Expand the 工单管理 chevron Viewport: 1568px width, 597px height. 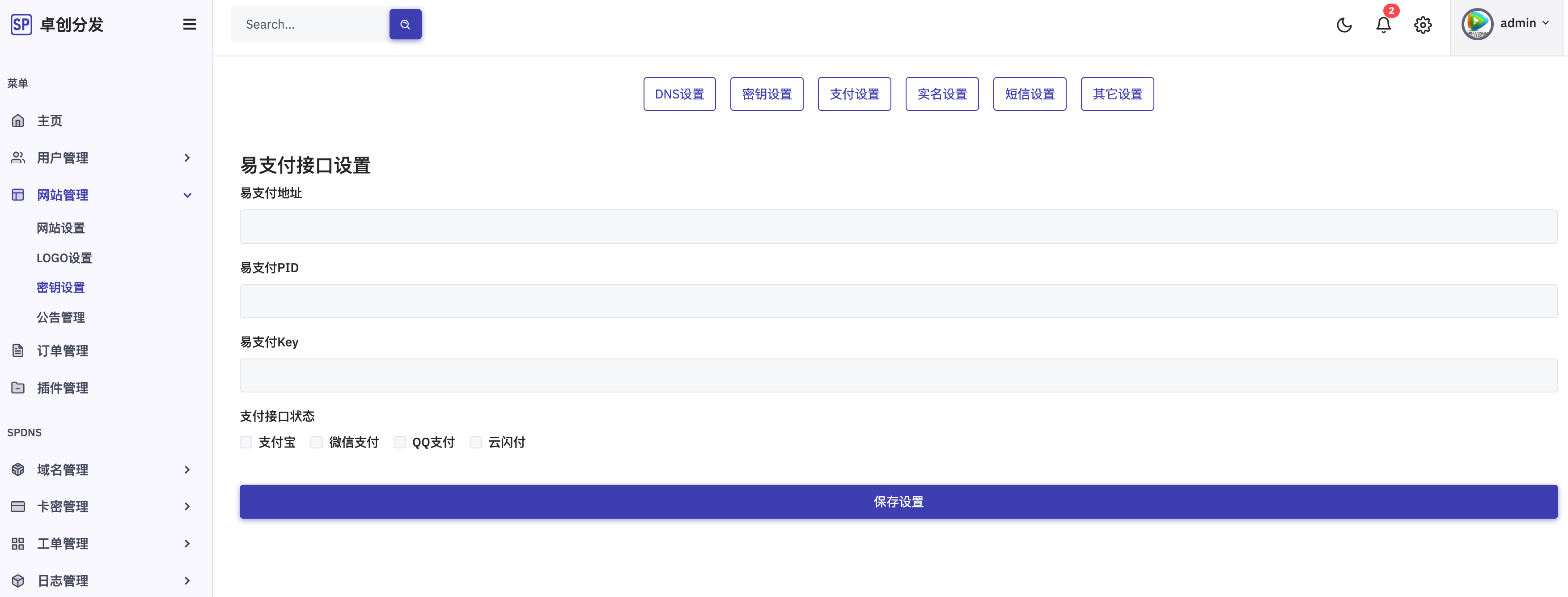[x=187, y=543]
